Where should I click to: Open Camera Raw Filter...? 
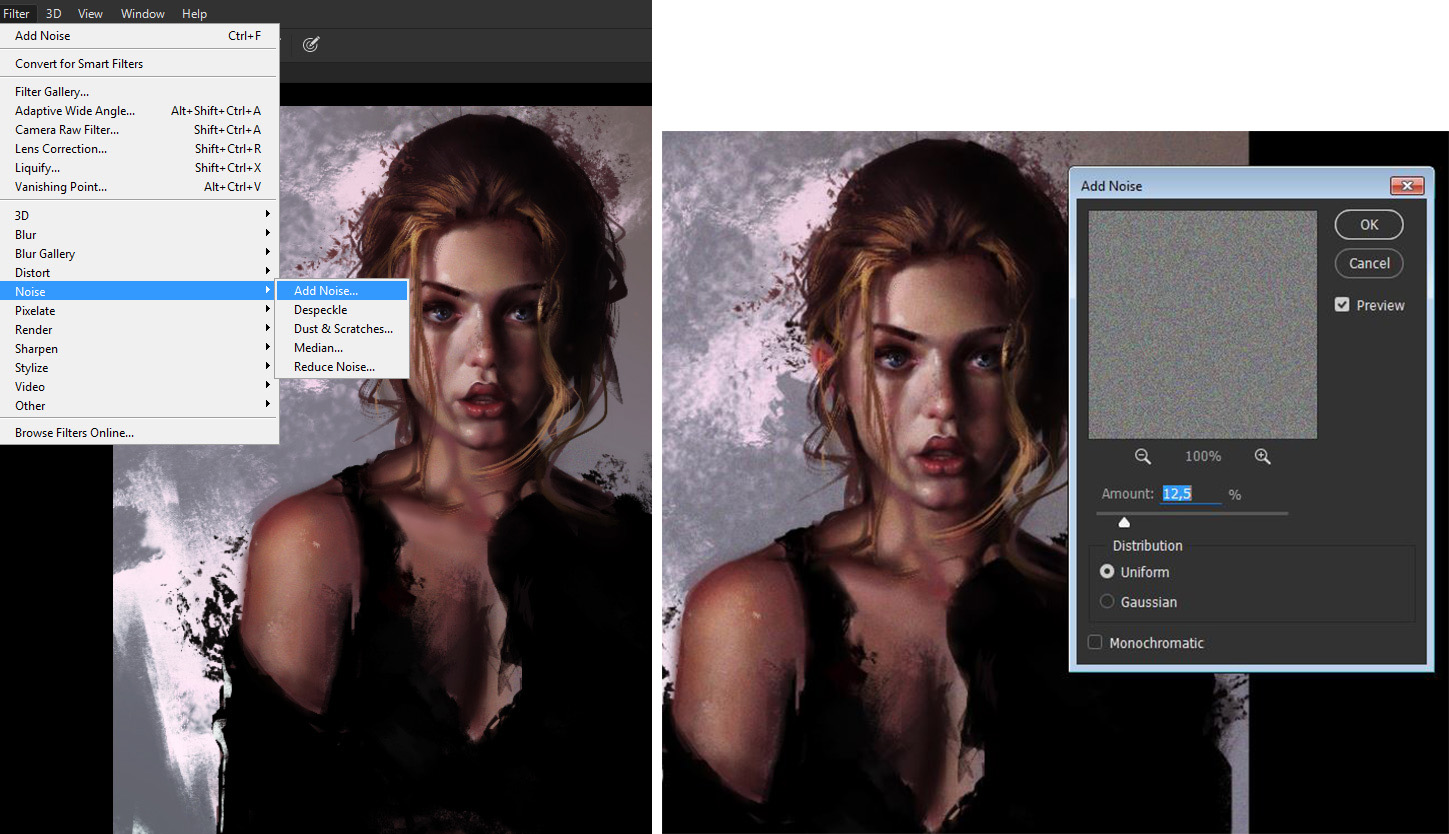click(x=139, y=130)
